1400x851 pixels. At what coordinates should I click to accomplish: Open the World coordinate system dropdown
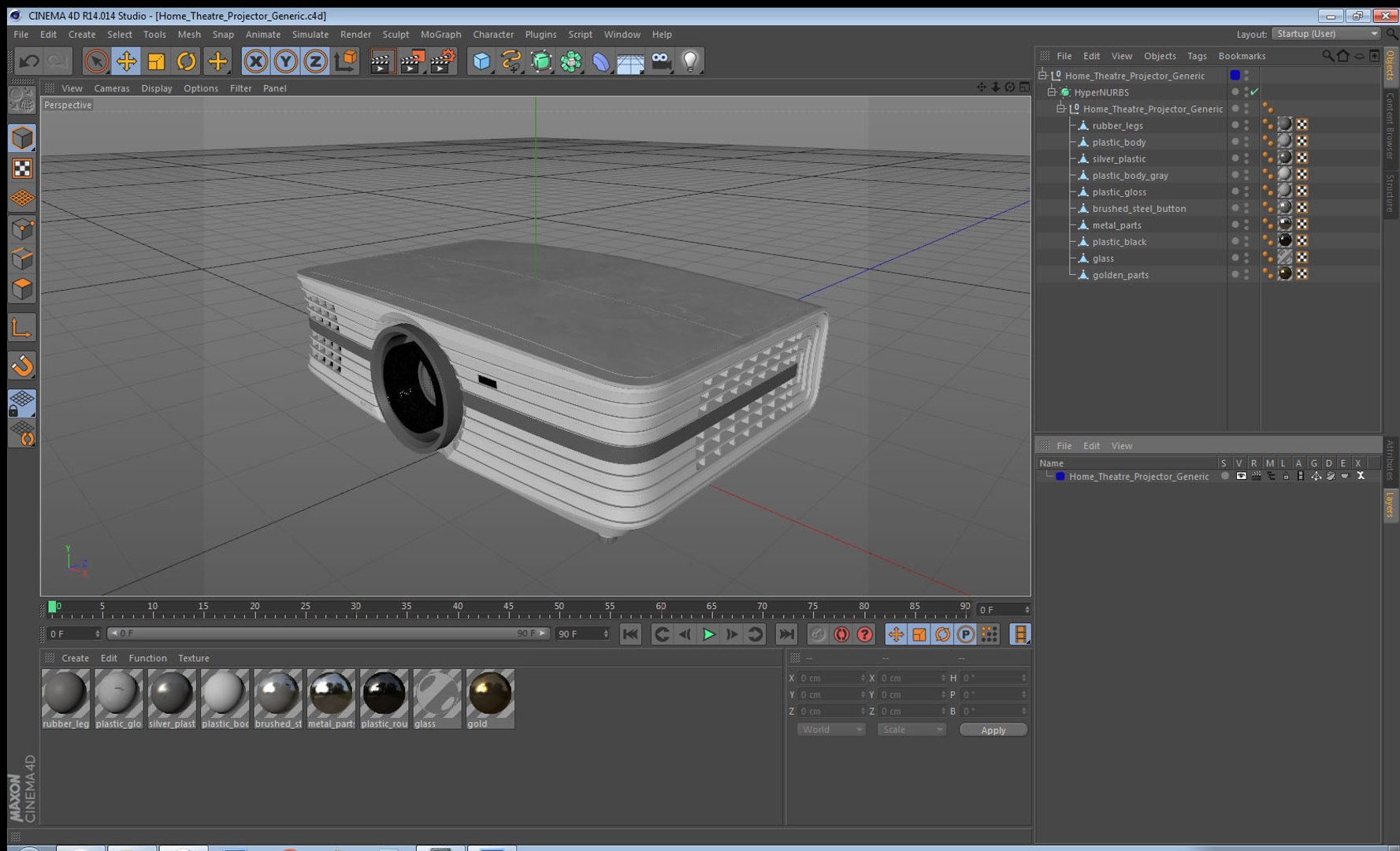point(831,730)
